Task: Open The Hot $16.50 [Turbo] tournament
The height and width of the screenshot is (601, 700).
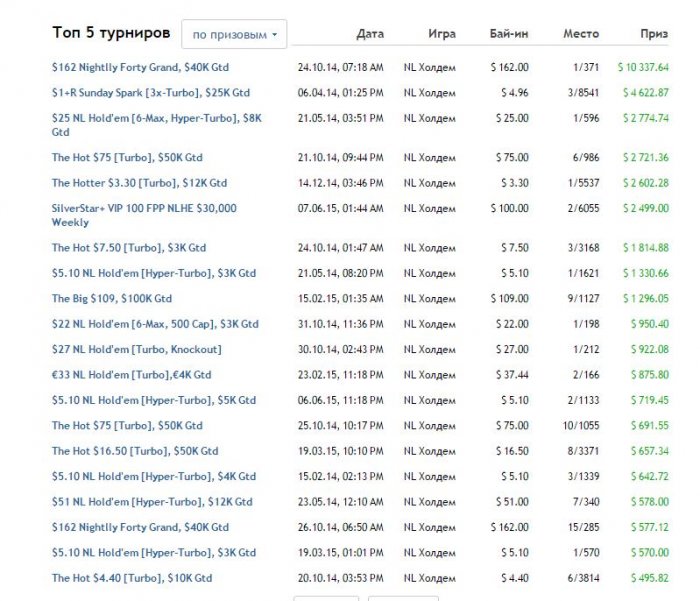Action: click(132, 451)
